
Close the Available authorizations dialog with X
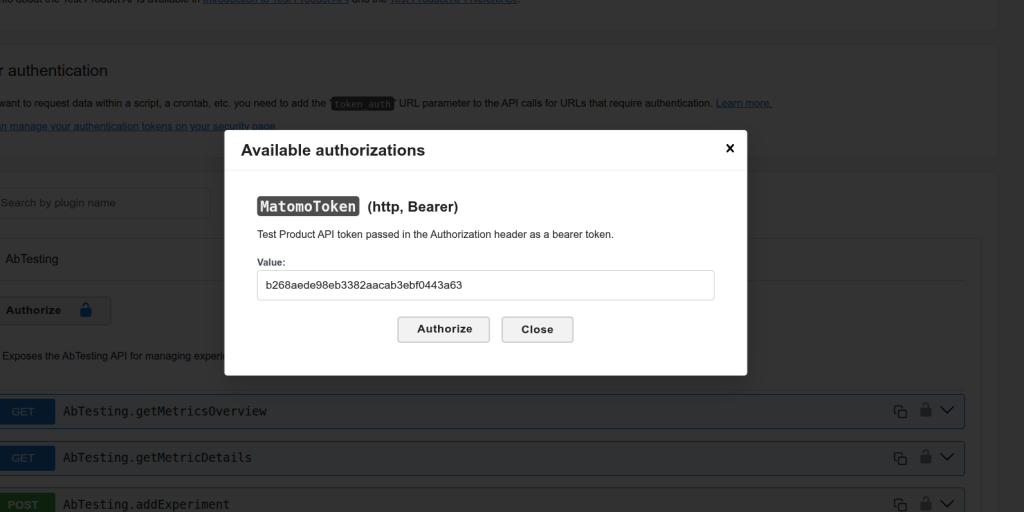click(730, 148)
